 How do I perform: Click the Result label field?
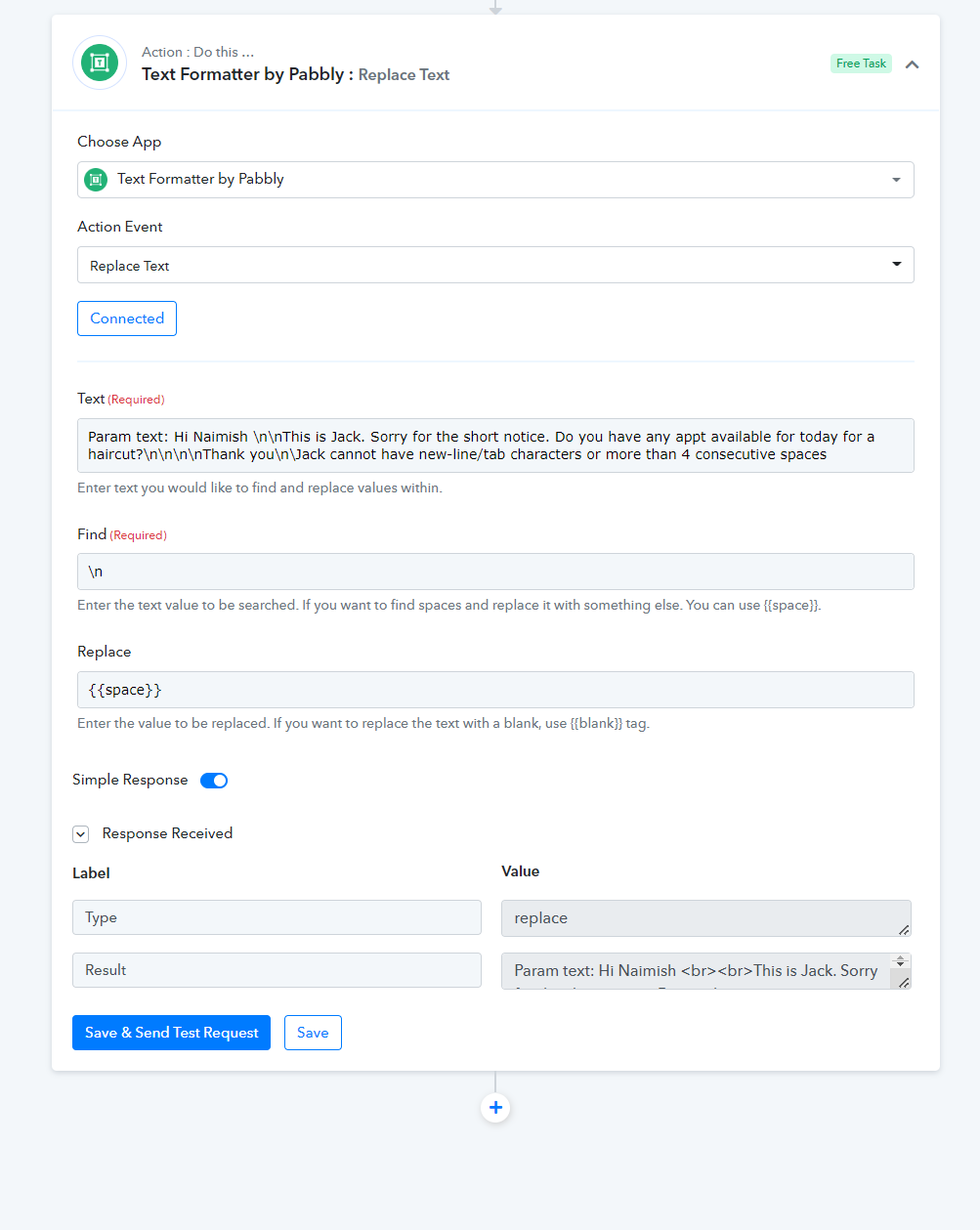pos(277,970)
